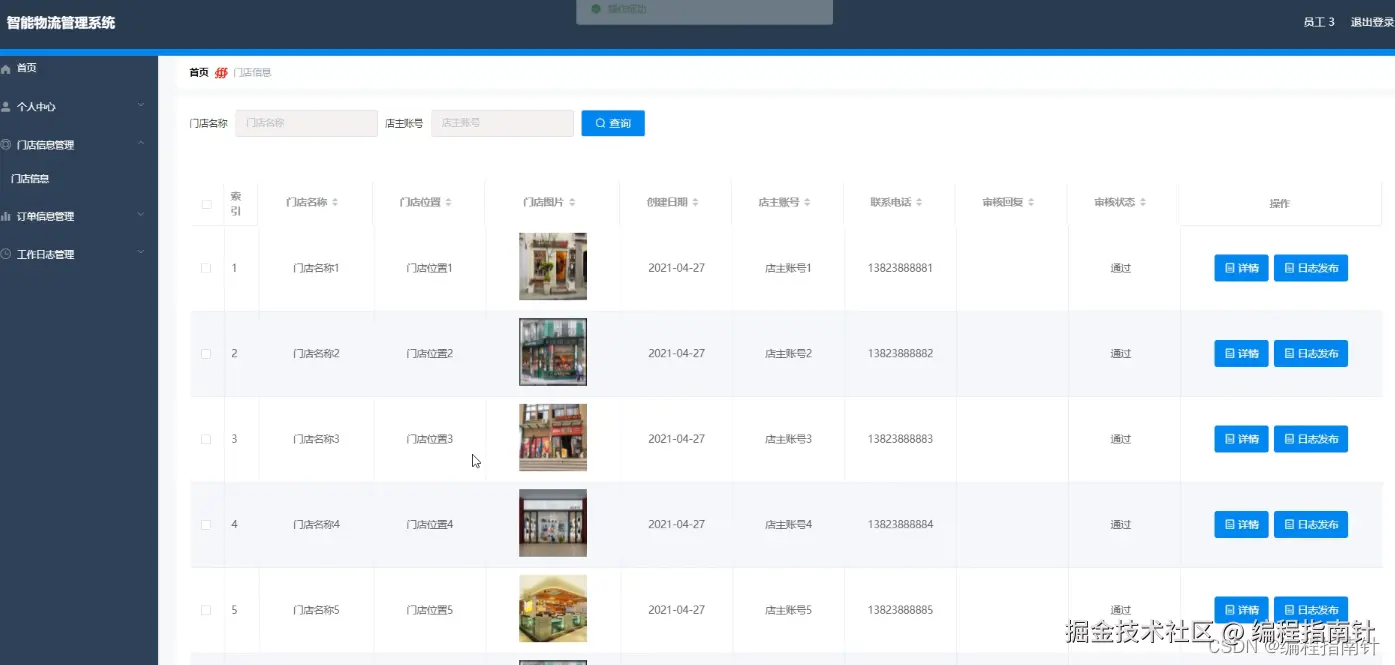Open the 订单信息管理 sidebar menu
The height and width of the screenshot is (665, 1395).
point(78,216)
